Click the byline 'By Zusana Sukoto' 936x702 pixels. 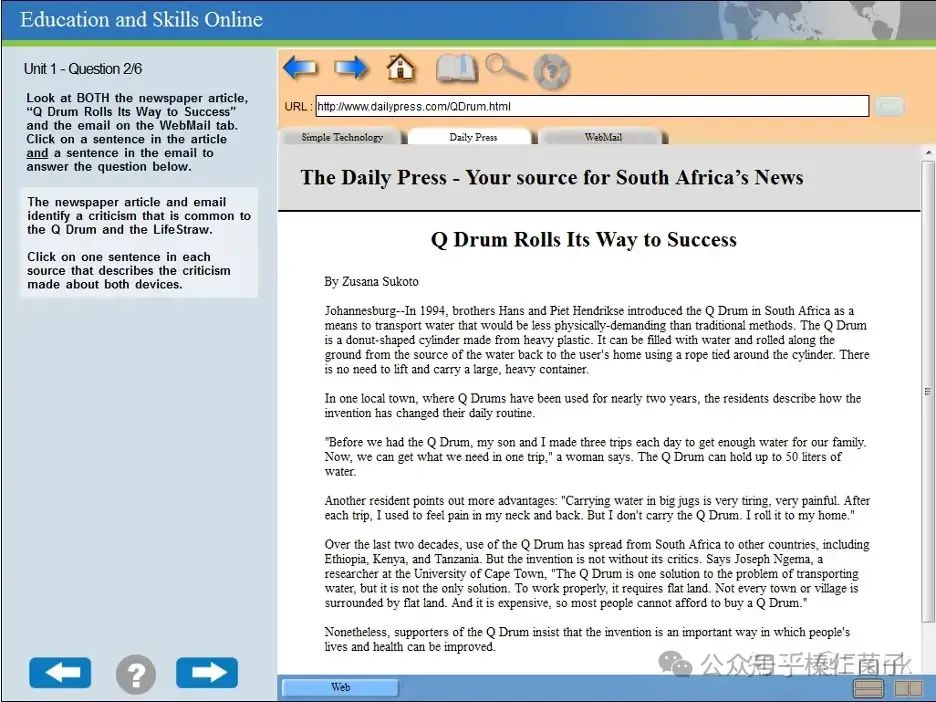coord(371,282)
